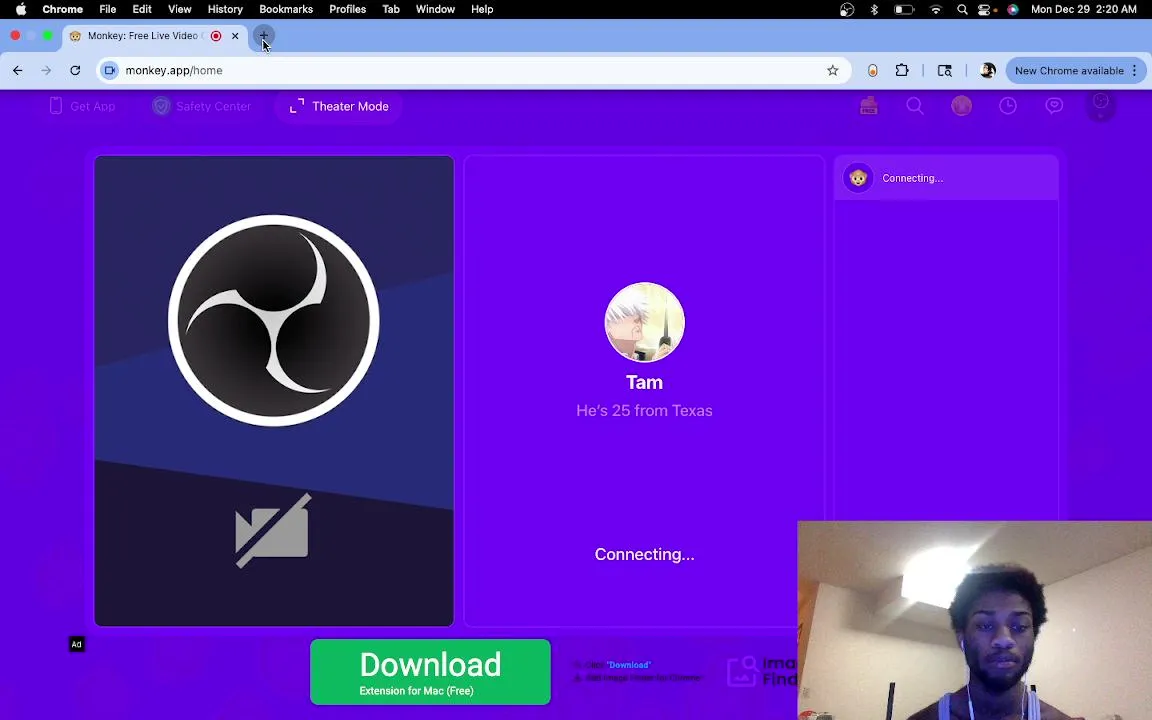
Task: Go back with the browser back arrow
Action: tap(18, 71)
